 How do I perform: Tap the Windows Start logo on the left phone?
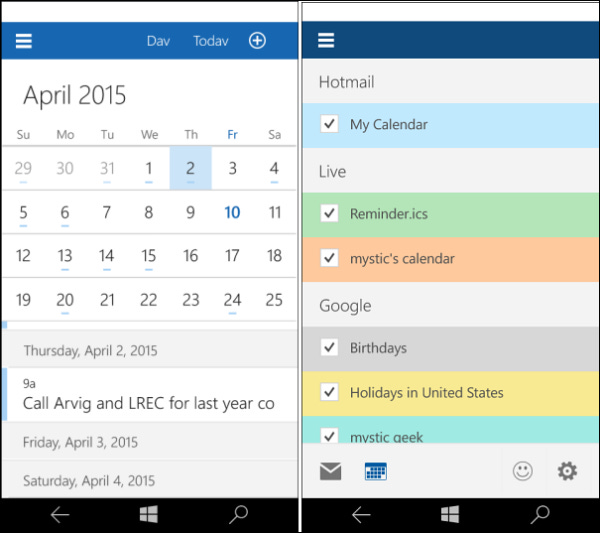(148, 514)
